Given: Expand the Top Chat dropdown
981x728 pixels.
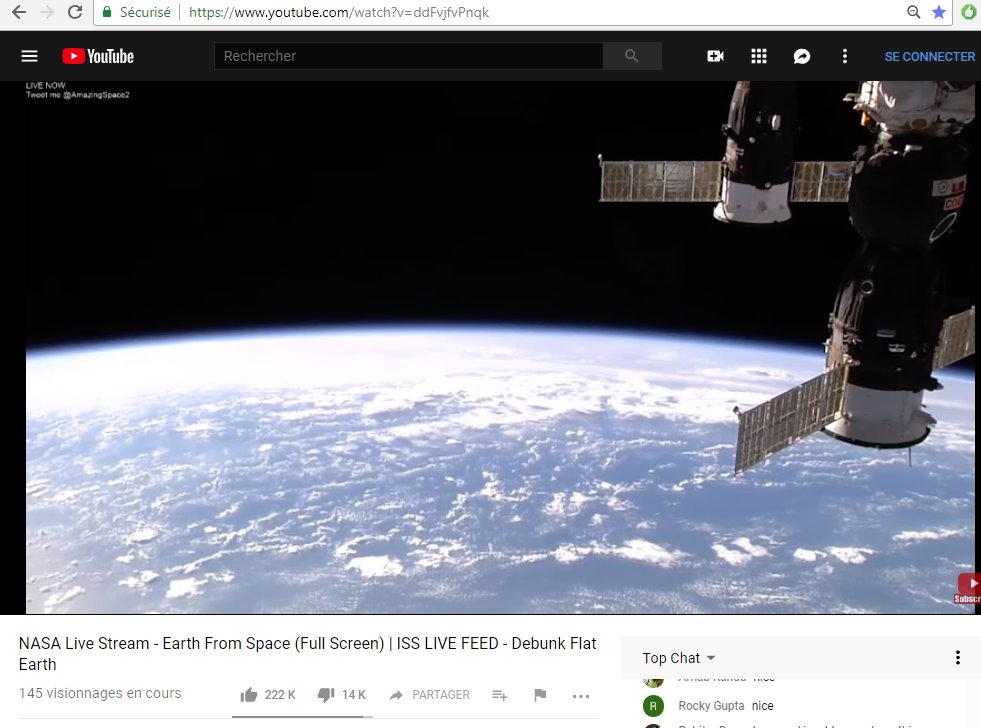Looking at the screenshot, I should pyautogui.click(x=679, y=658).
